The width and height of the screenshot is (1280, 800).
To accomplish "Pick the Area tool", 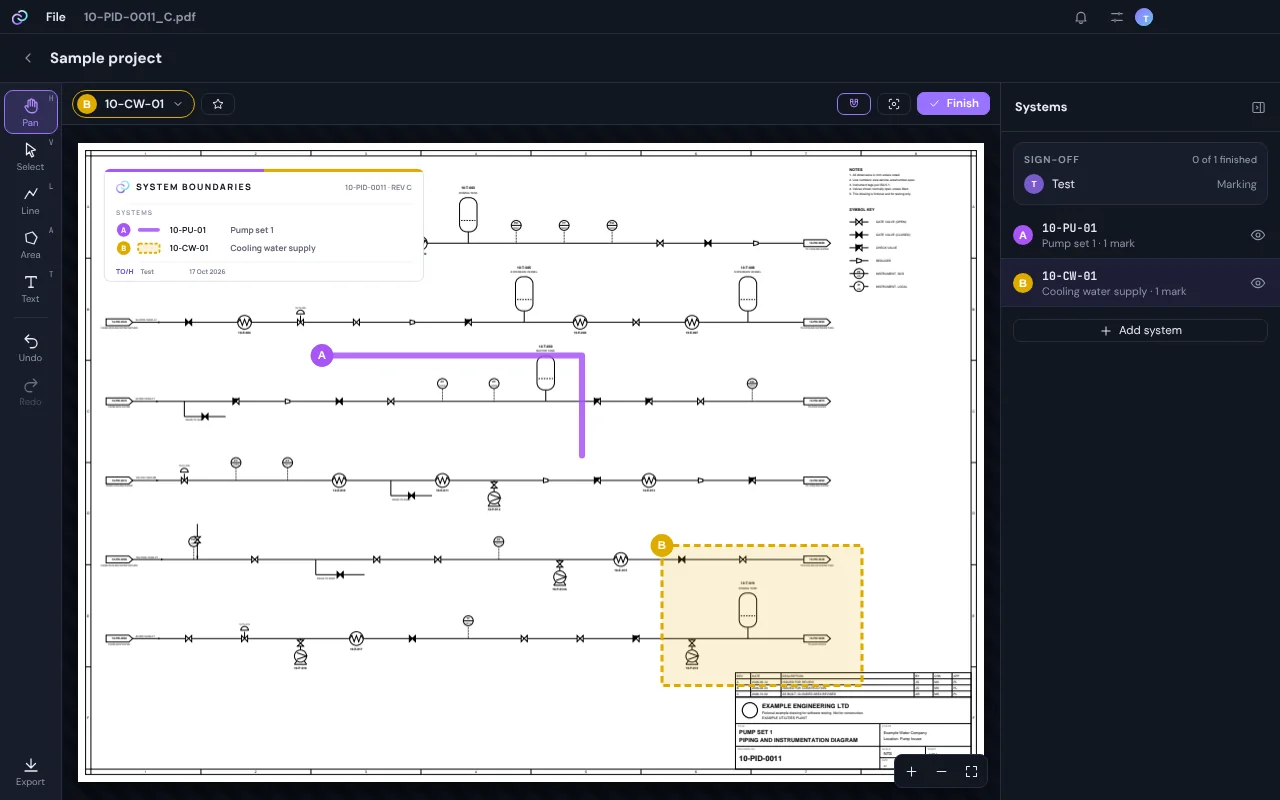I will click(x=31, y=244).
